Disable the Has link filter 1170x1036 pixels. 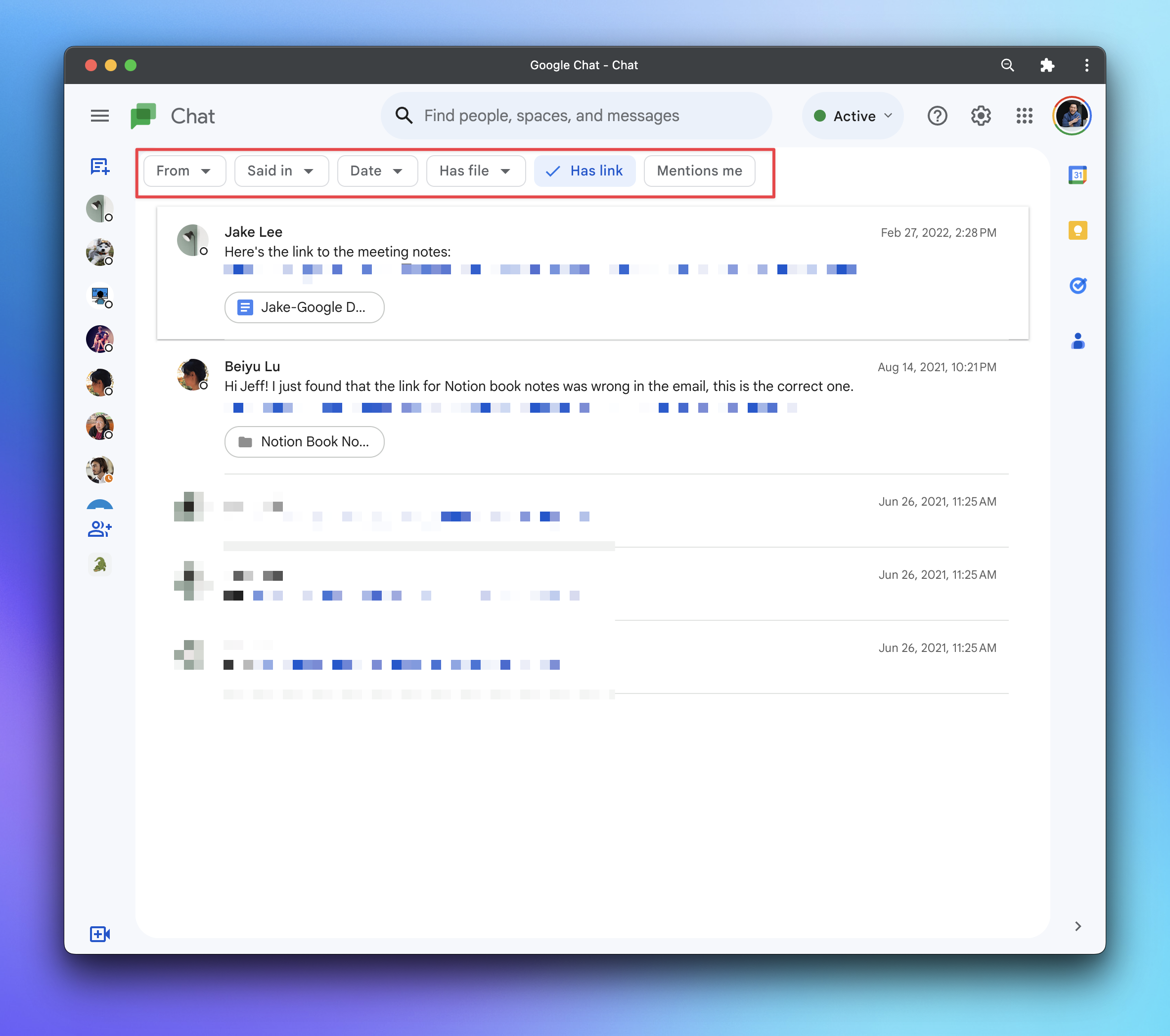pos(585,171)
